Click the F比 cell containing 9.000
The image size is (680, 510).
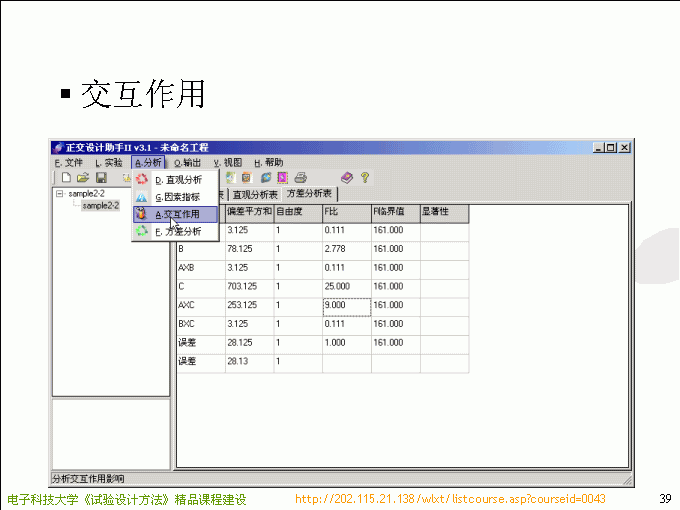[346, 305]
